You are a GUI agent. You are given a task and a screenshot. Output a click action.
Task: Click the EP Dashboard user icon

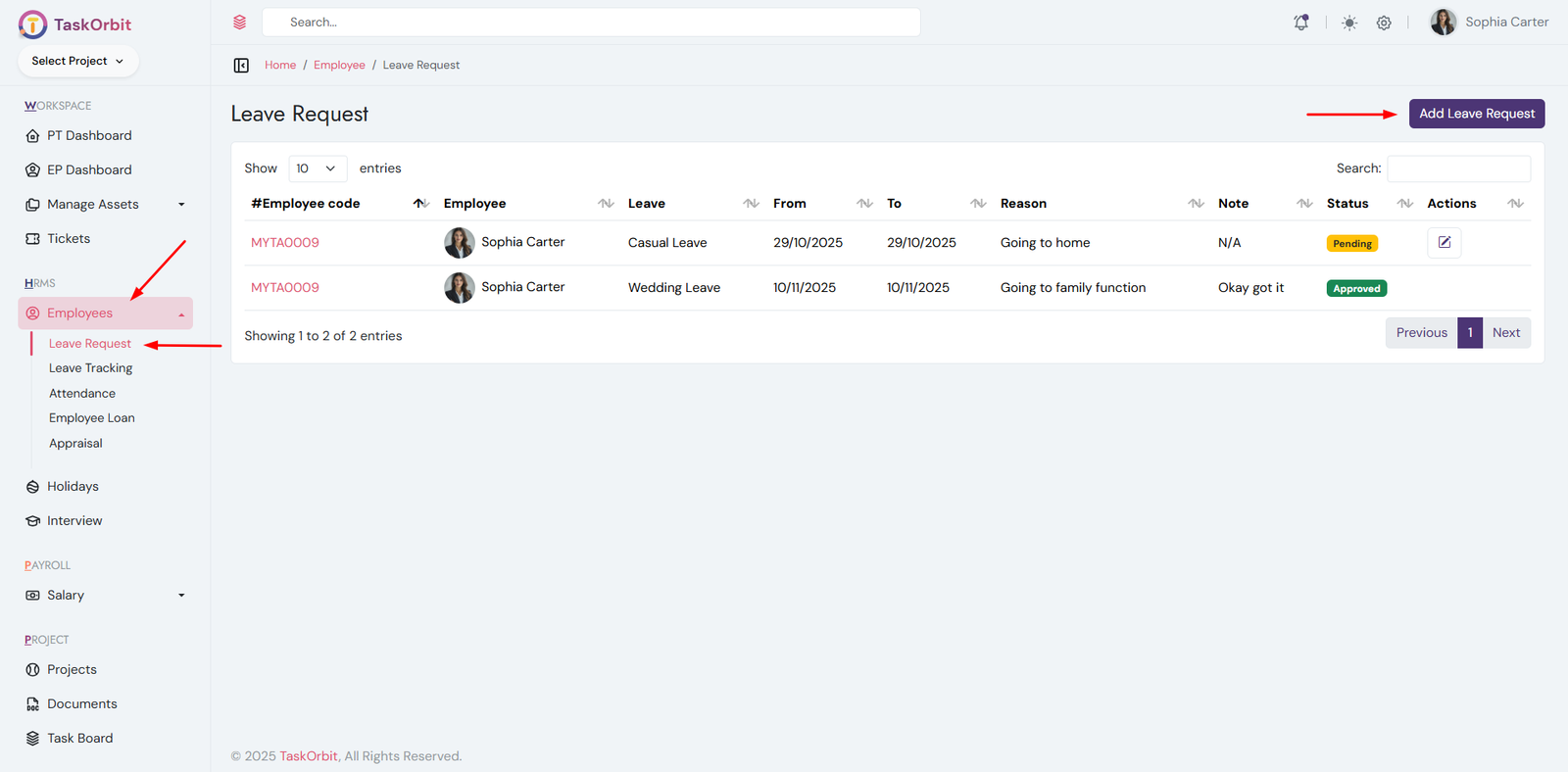click(32, 170)
